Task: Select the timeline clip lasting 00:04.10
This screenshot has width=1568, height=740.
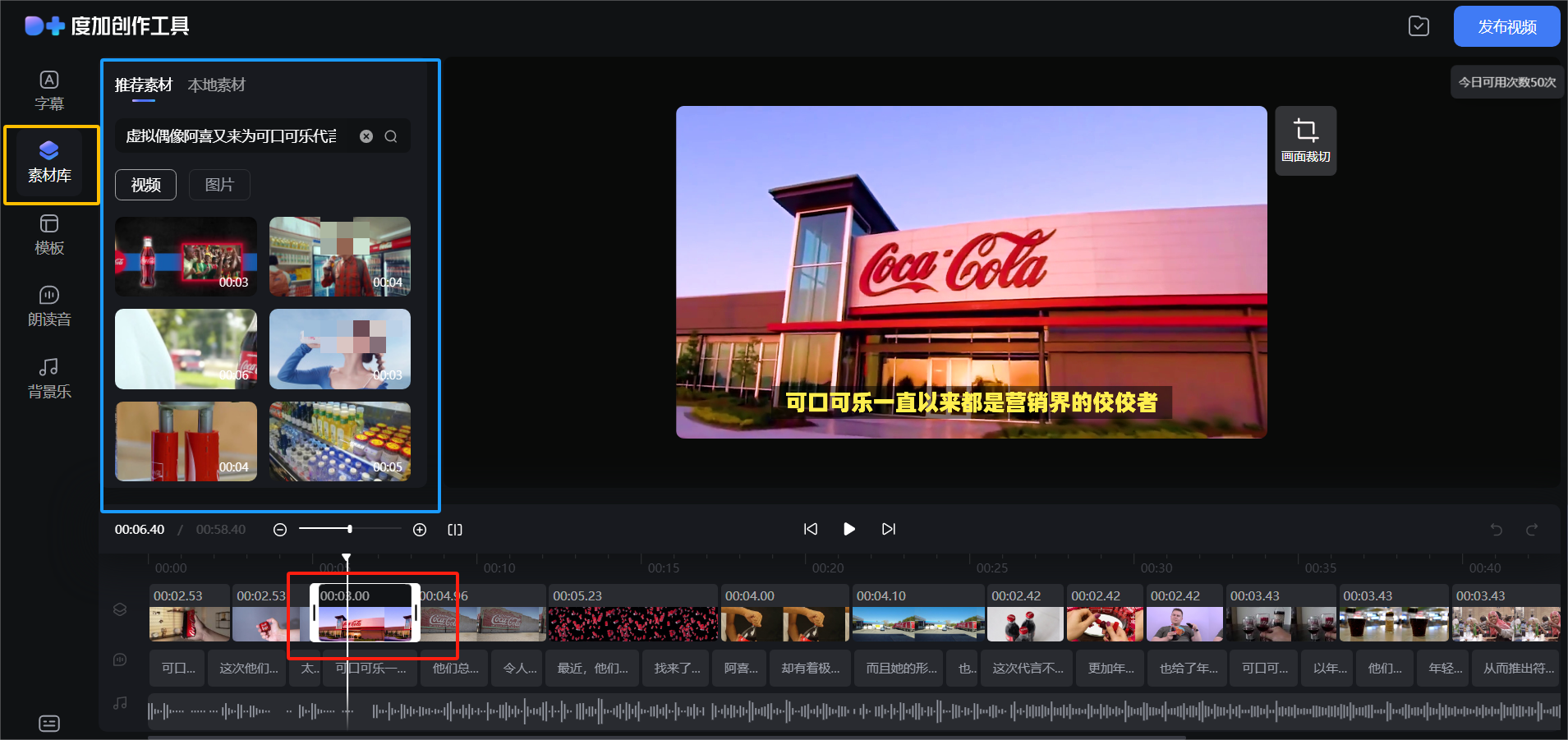Action: tap(918, 613)
